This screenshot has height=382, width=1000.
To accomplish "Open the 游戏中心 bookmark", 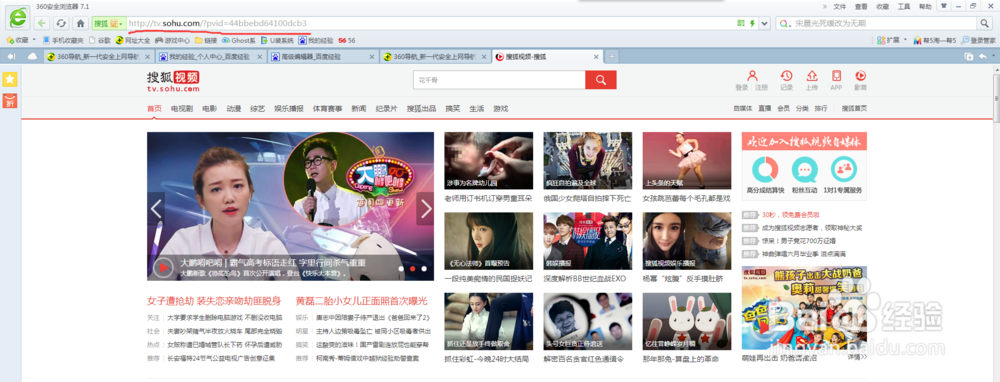I will tap(172, 40).
